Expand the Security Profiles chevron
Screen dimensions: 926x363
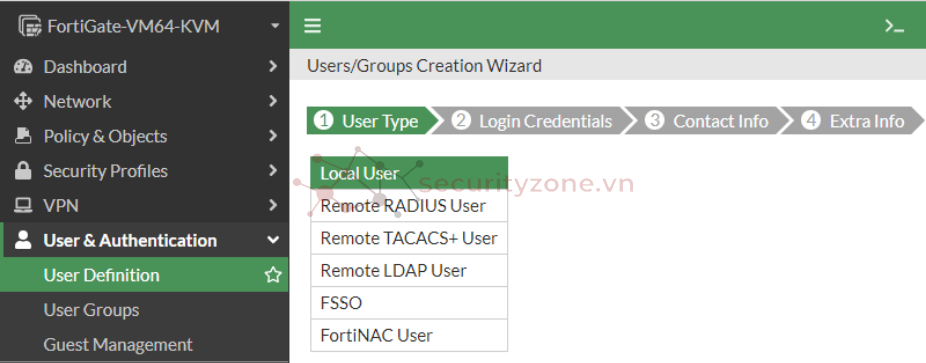pyautogui.click(x=273, y=171)
